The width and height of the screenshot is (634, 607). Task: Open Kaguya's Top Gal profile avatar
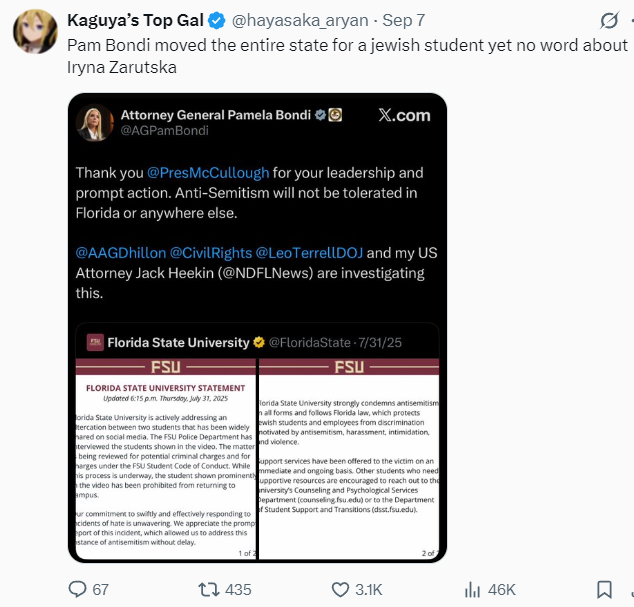(x=36, y=32)
